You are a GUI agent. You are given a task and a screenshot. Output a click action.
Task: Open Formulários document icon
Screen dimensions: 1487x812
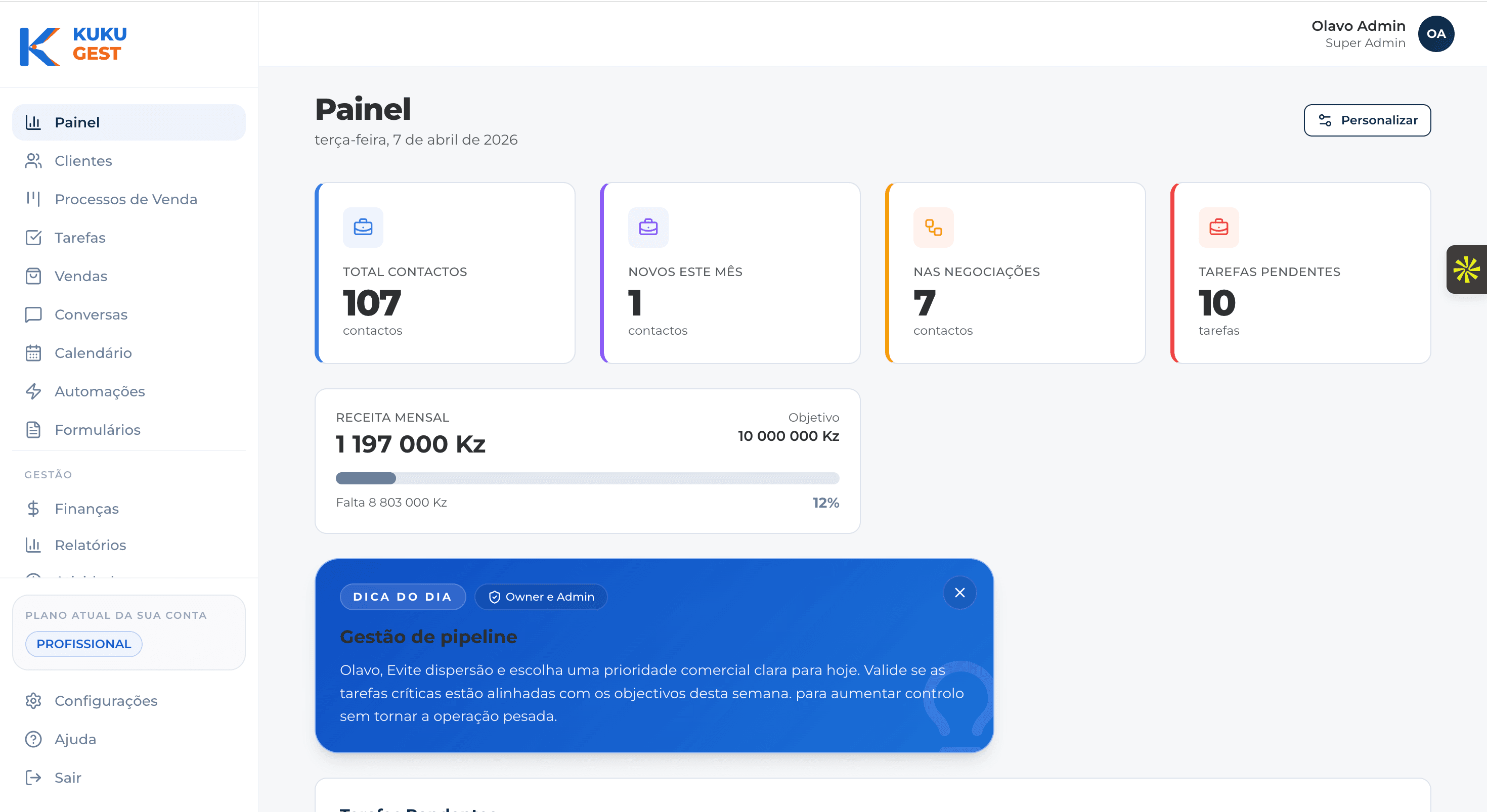[33, 429]
